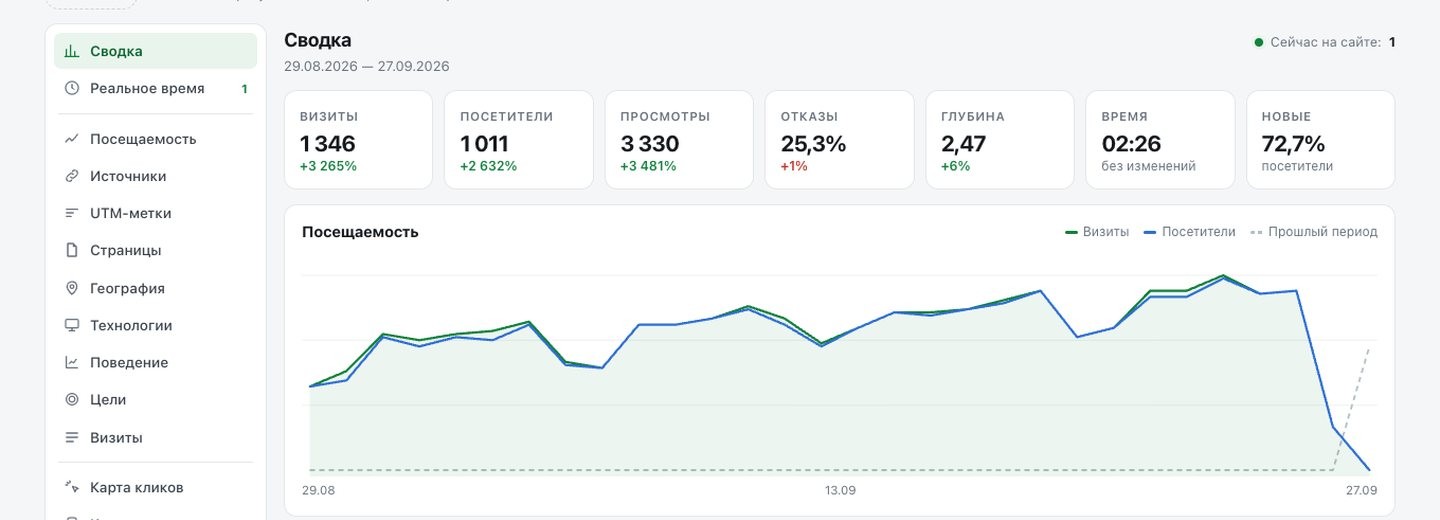The height and width of the screenshot is (520, 1440).
Task: Select the Отказы 25,3% metric card
Action: [839, 140]
